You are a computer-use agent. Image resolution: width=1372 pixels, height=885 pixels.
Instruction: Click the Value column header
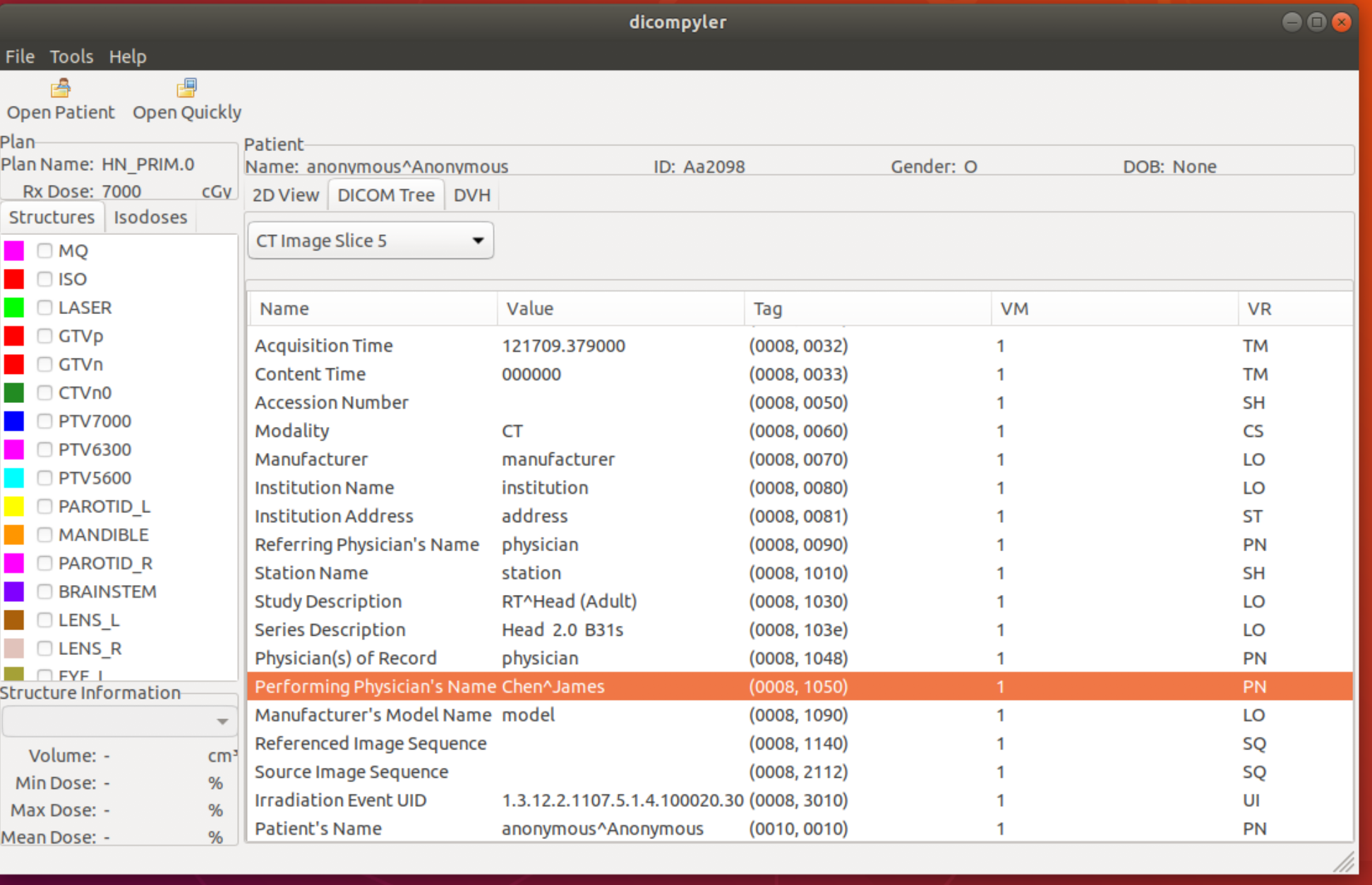click(621, 308)
